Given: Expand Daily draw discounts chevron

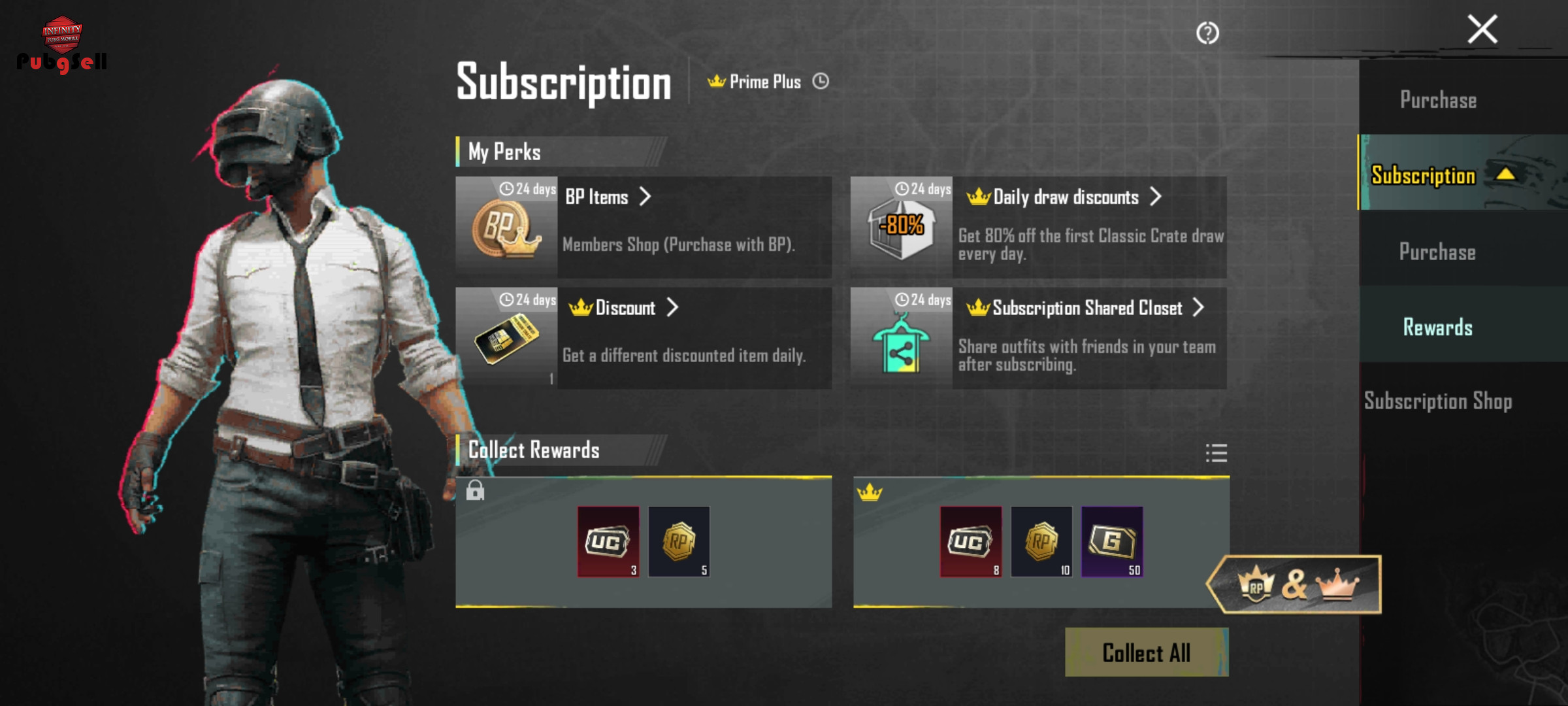Looking at the screenshot, I should pos(1156,196).
